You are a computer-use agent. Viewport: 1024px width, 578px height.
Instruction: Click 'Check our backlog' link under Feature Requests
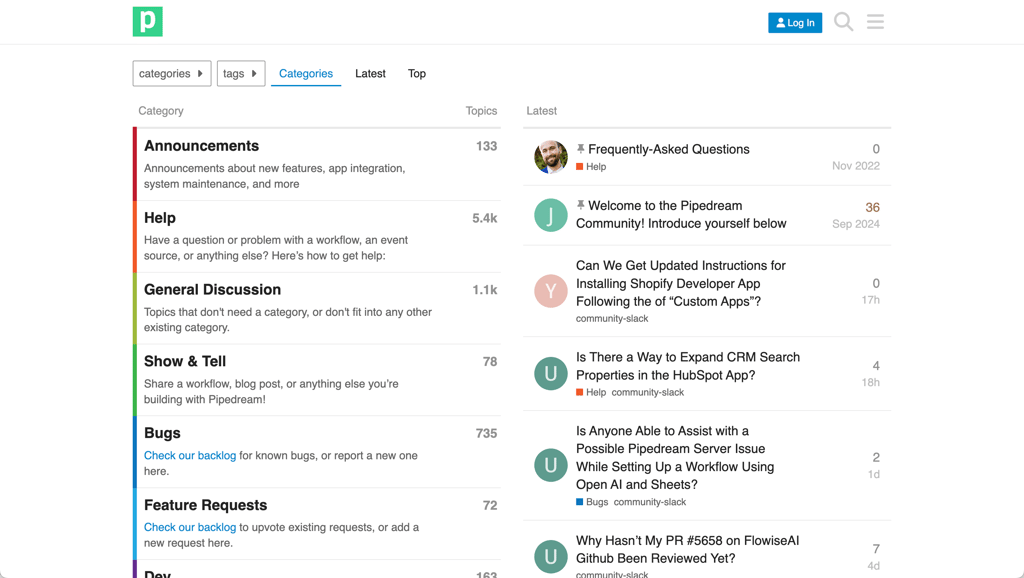190,527
